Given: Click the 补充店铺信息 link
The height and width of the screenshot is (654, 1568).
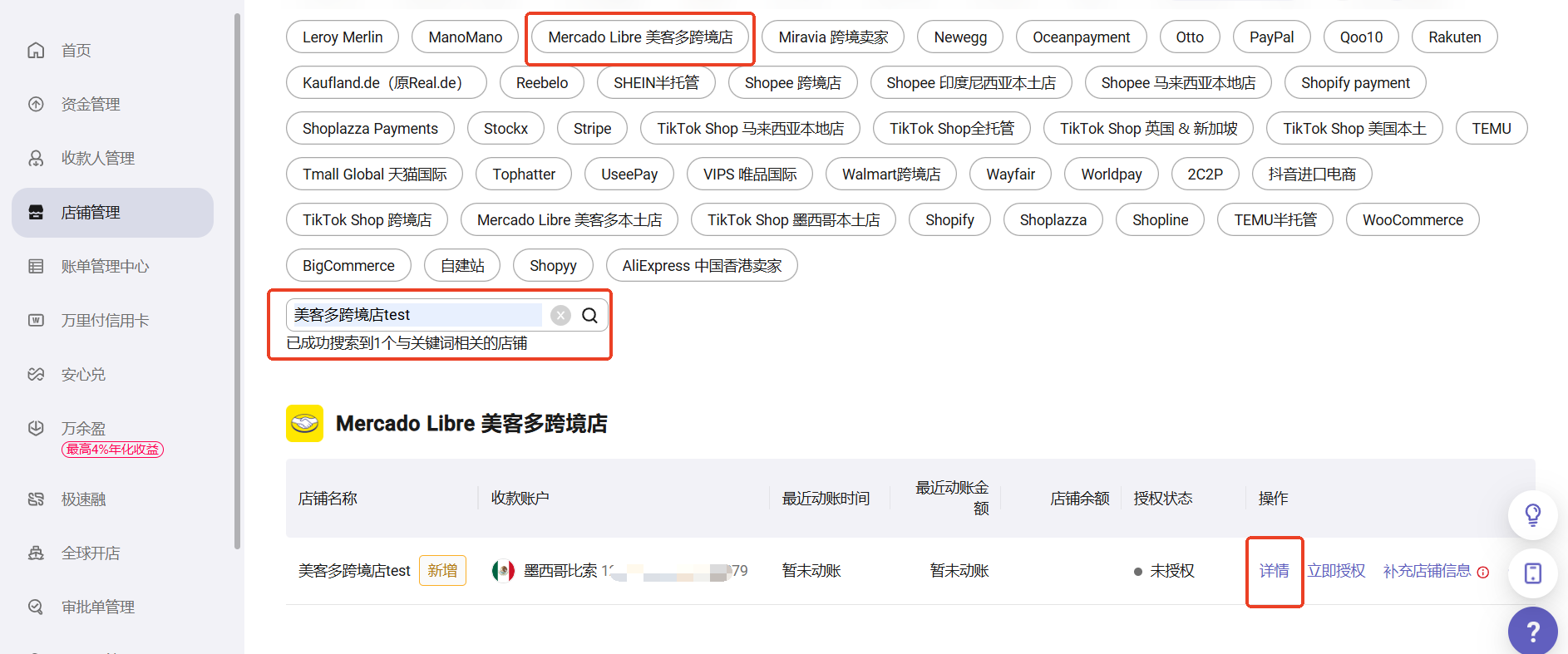Looking at the screenshot, I should click(x=1427, y=571).
